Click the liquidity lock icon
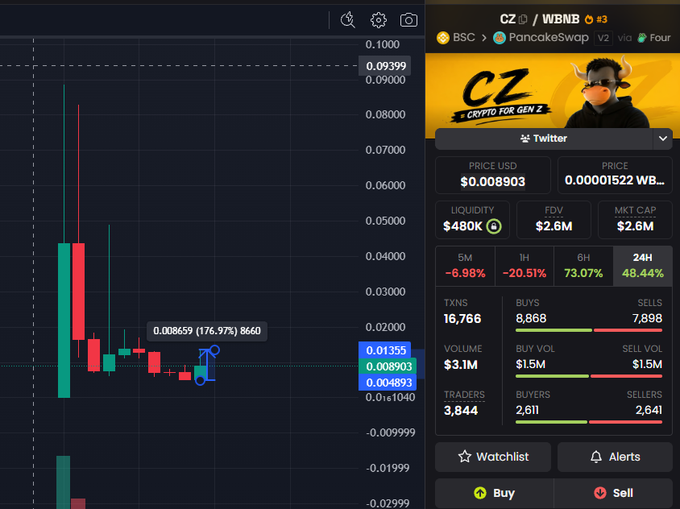Viewport: 680px width, 509px height. [x=494, y=226]
